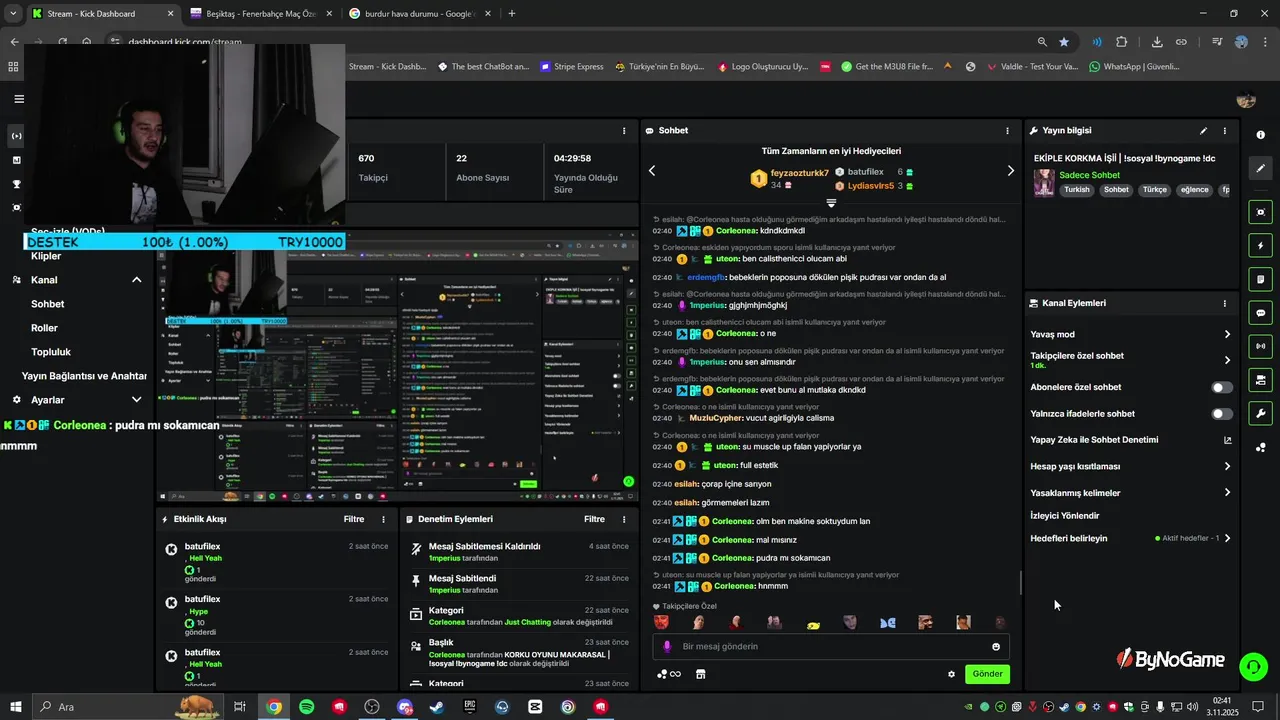Open İzleyici Yönlendir option

[x=1065, y=516]
